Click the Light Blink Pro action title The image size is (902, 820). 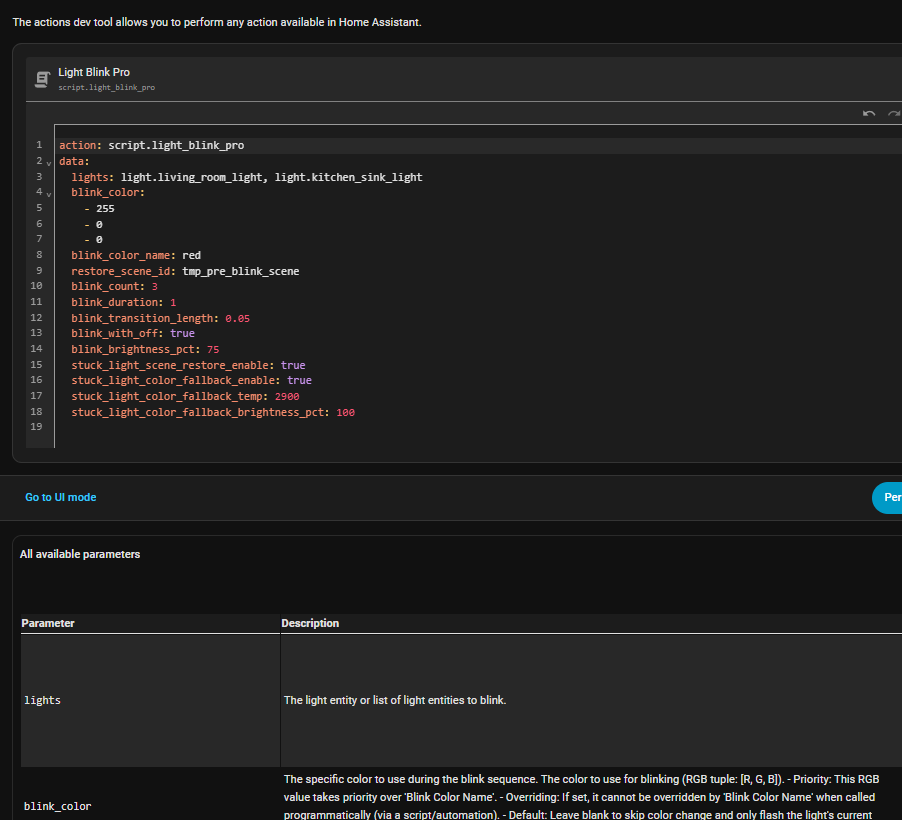[94, 72]
